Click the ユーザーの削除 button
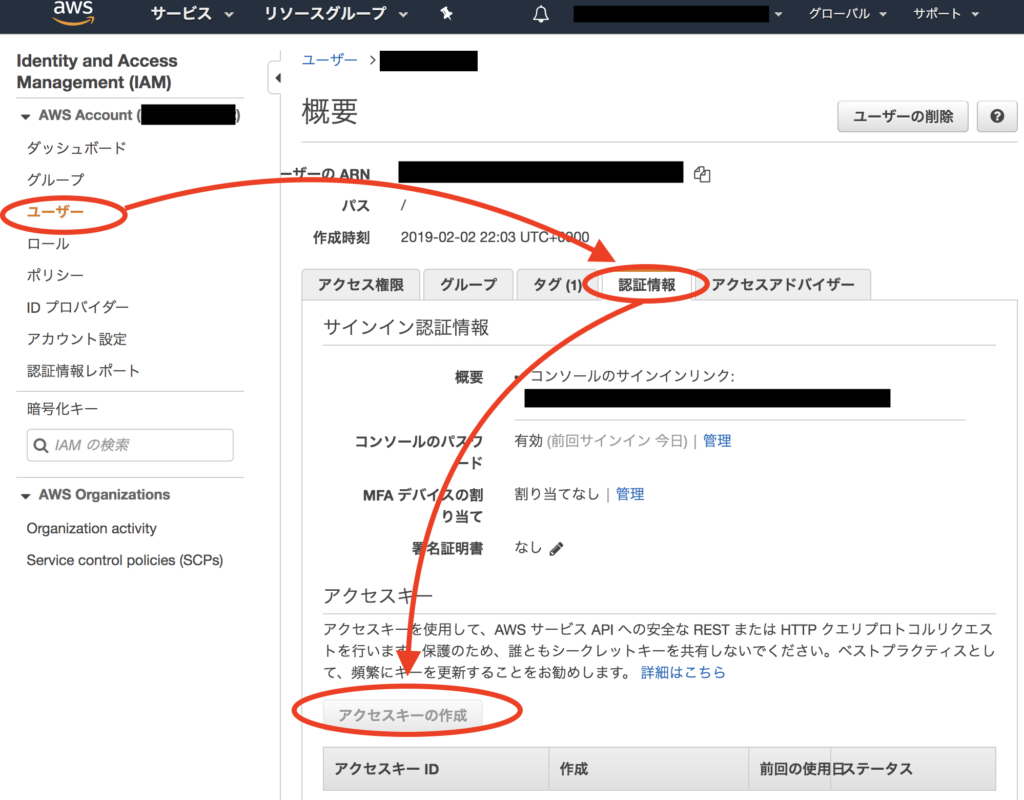The width and height of the screenshot is (1024, 800). 903,116
